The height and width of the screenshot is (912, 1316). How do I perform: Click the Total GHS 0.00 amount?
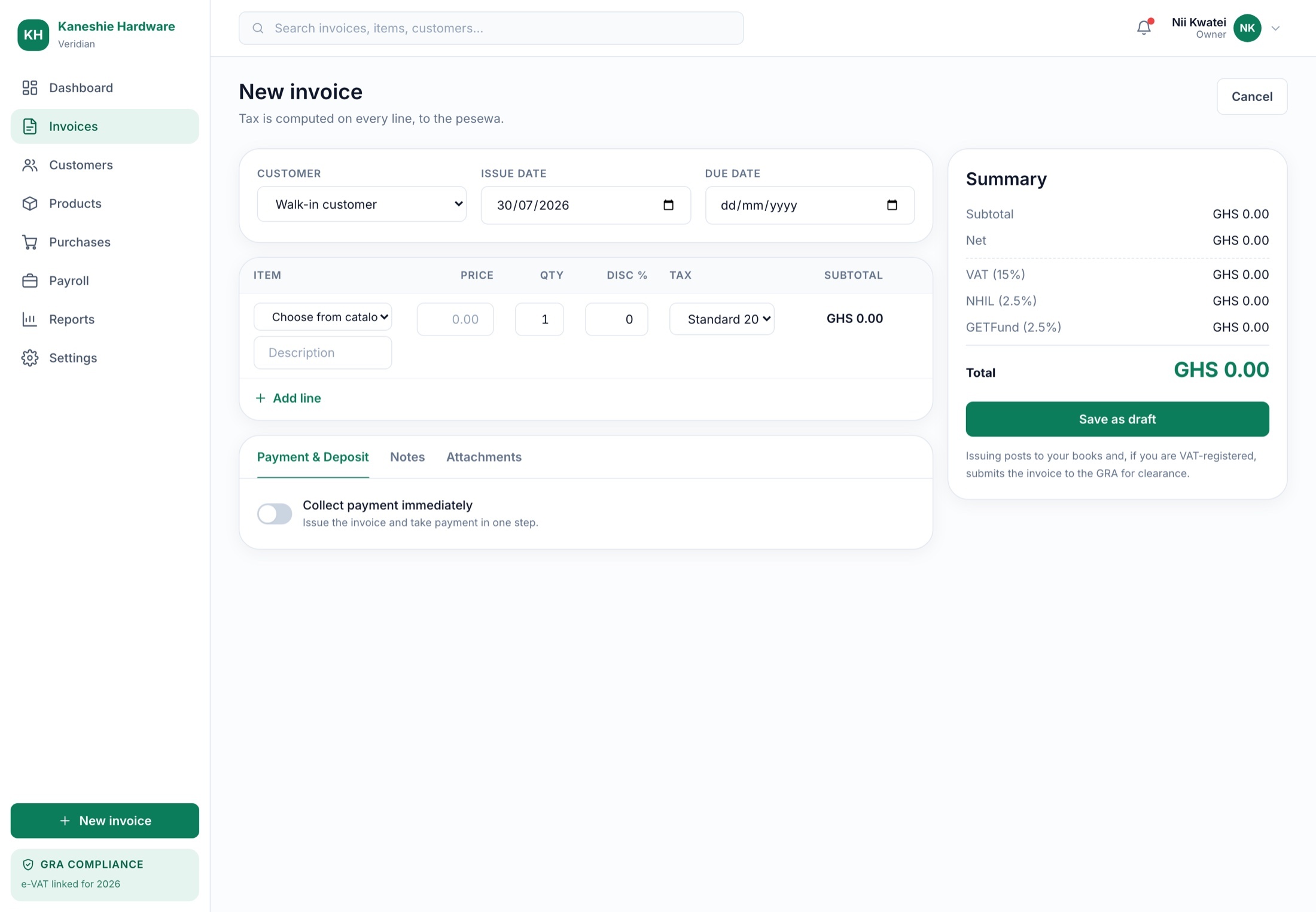(1221, 370)
